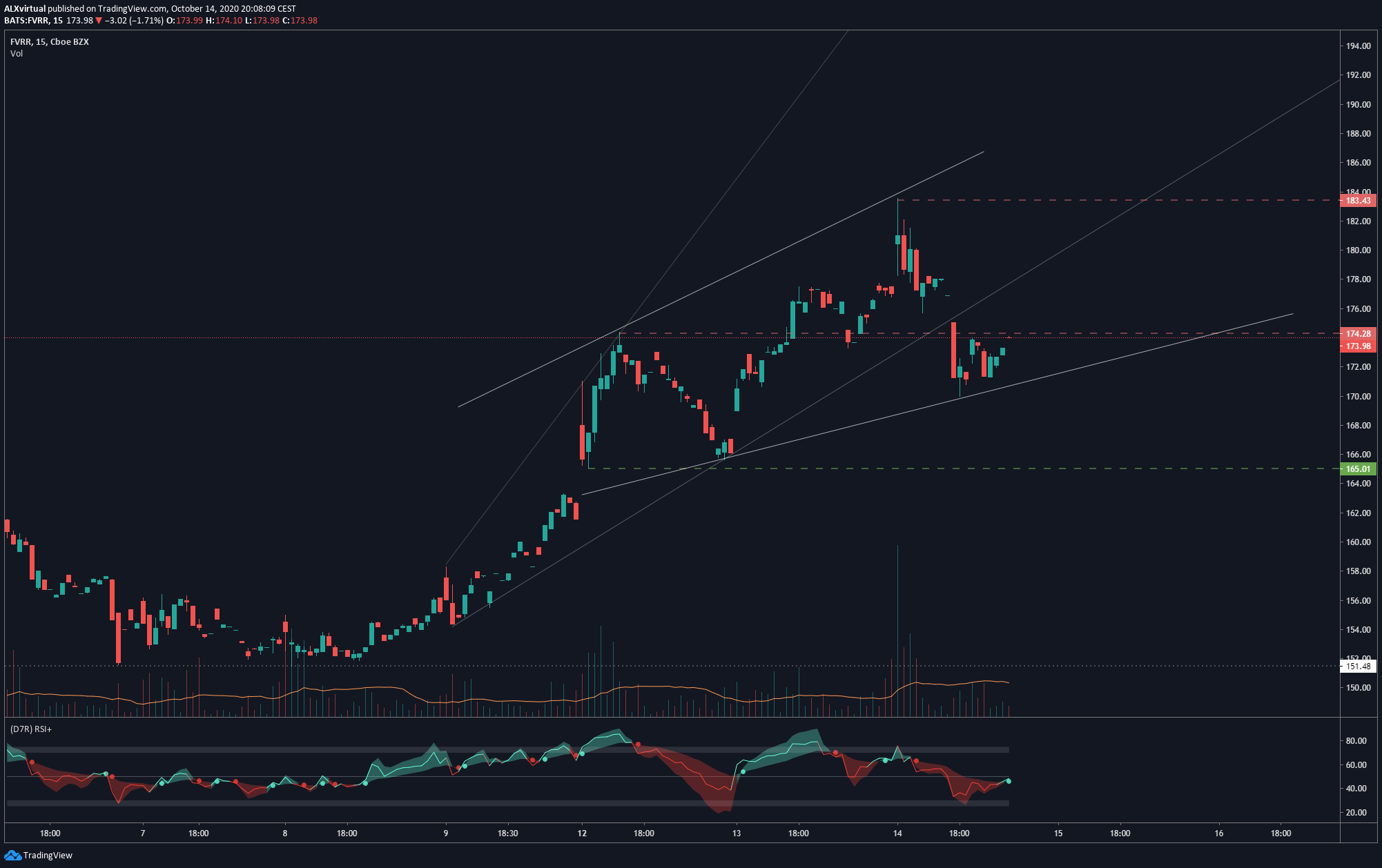Click the white 151.48 price label

click(1358, 667)
